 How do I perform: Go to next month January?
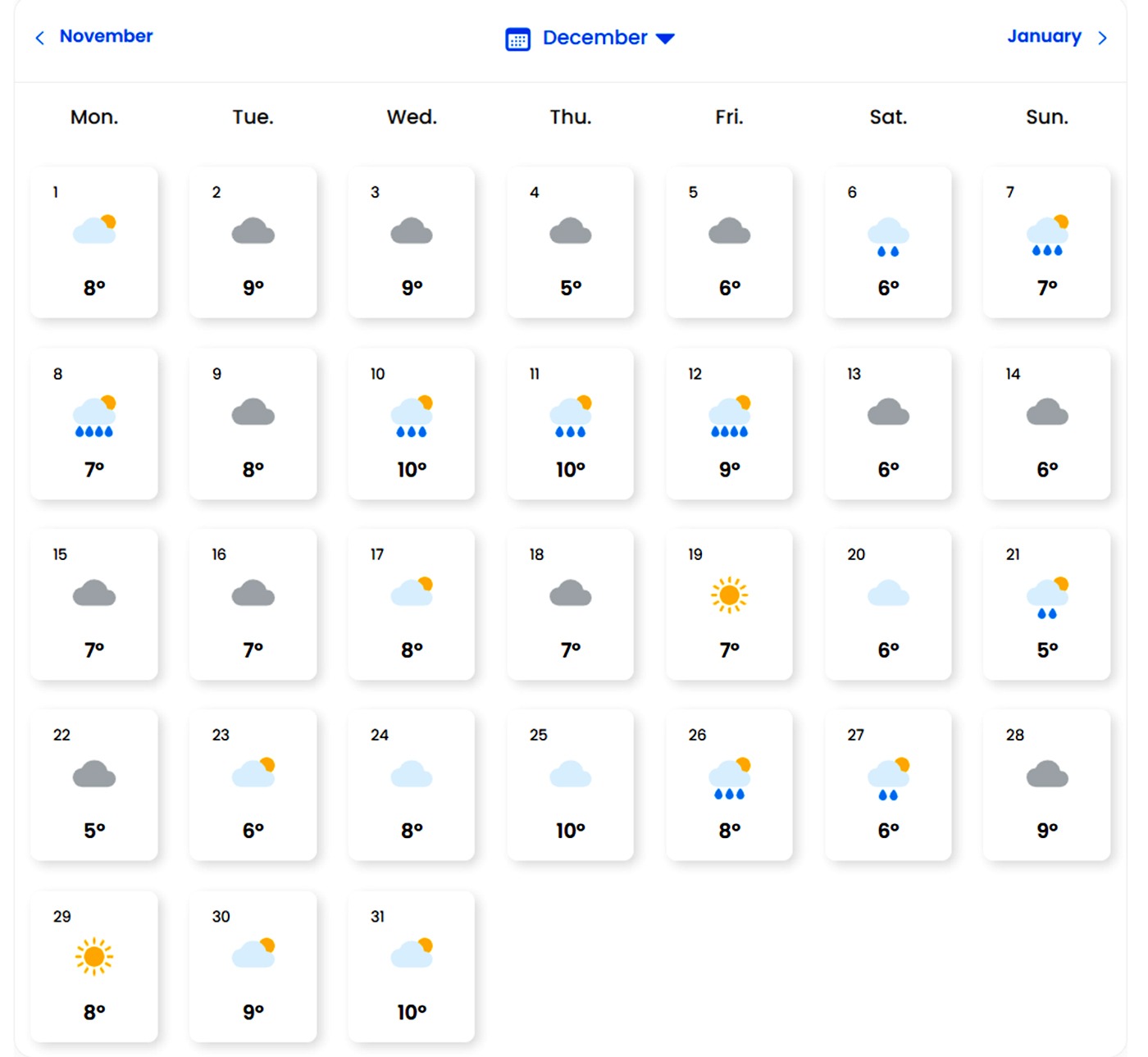1044,36
